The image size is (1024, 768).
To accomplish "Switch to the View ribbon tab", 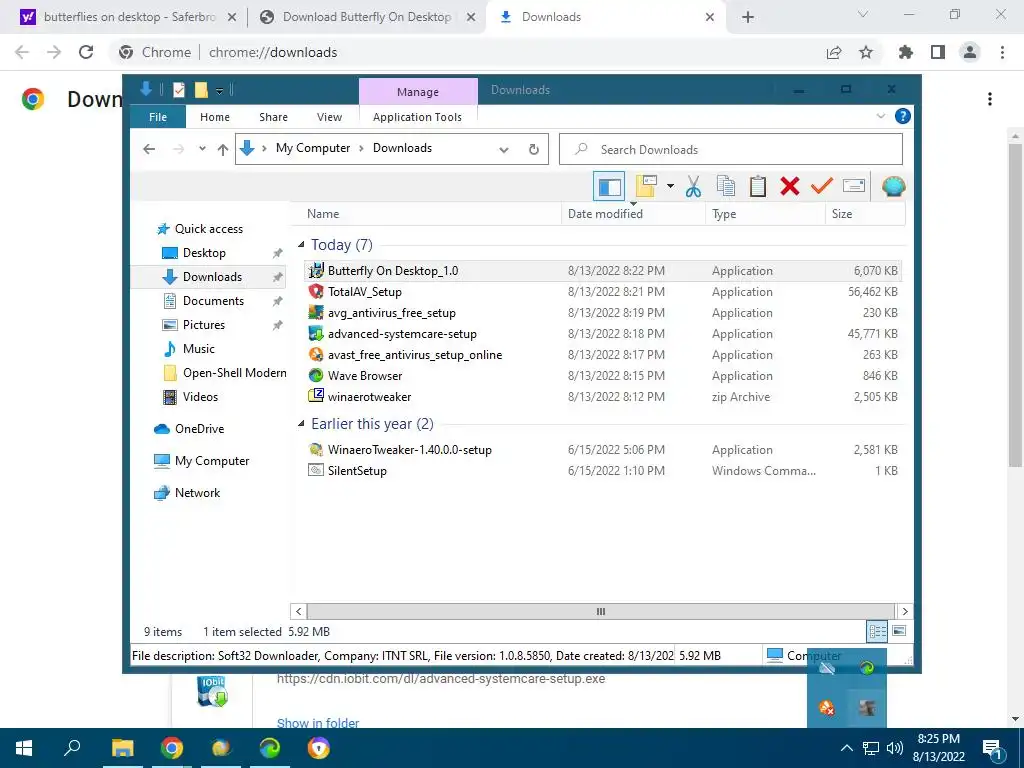I will [329, 117].
